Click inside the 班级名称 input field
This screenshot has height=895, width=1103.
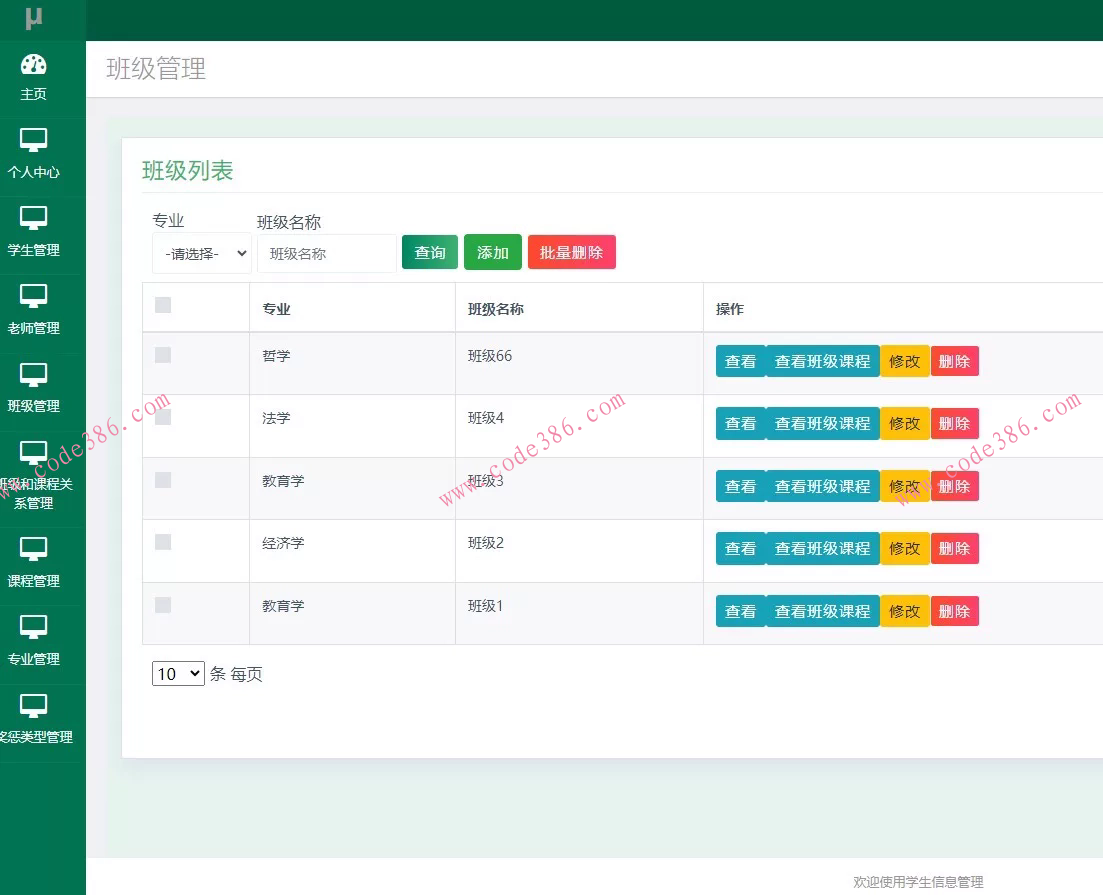326,253
